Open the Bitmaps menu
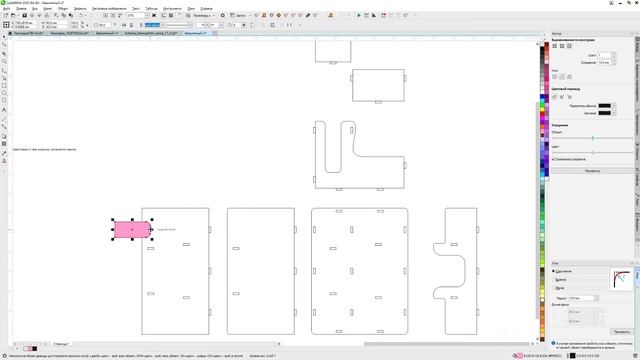The width and height of the screenshot is (640, 360). click(x=109, y=9)
